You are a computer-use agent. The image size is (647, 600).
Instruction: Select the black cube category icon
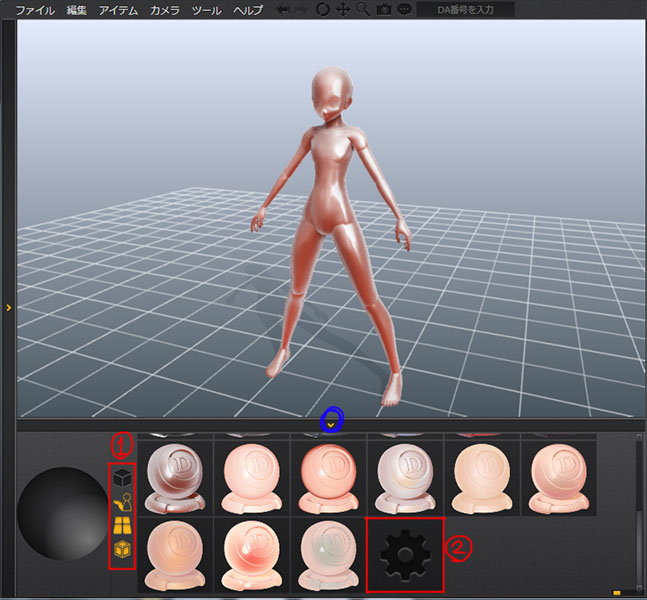click(x=122, y=477)
